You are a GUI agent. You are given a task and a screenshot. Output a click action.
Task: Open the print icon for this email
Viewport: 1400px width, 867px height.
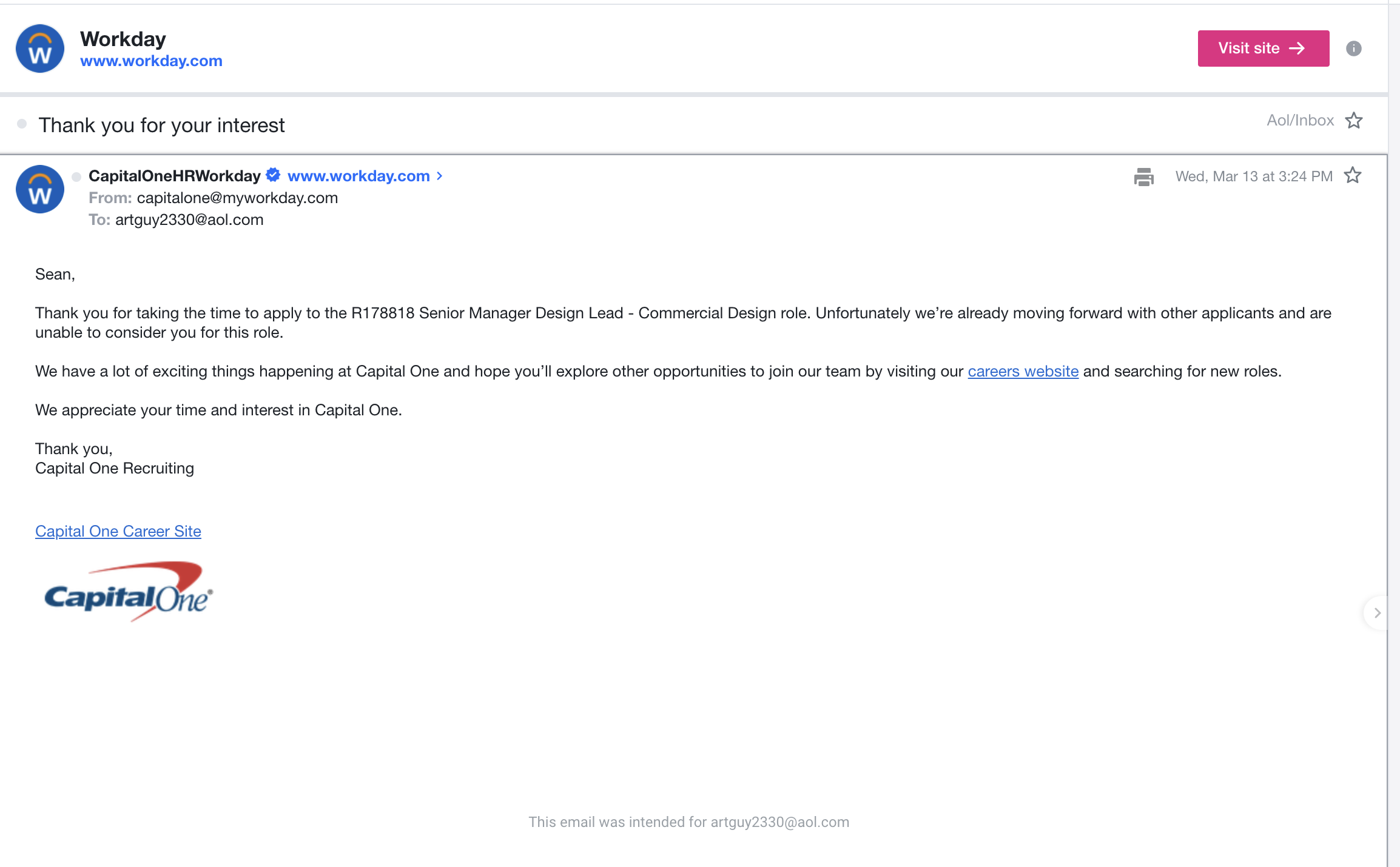(1143, 178)
